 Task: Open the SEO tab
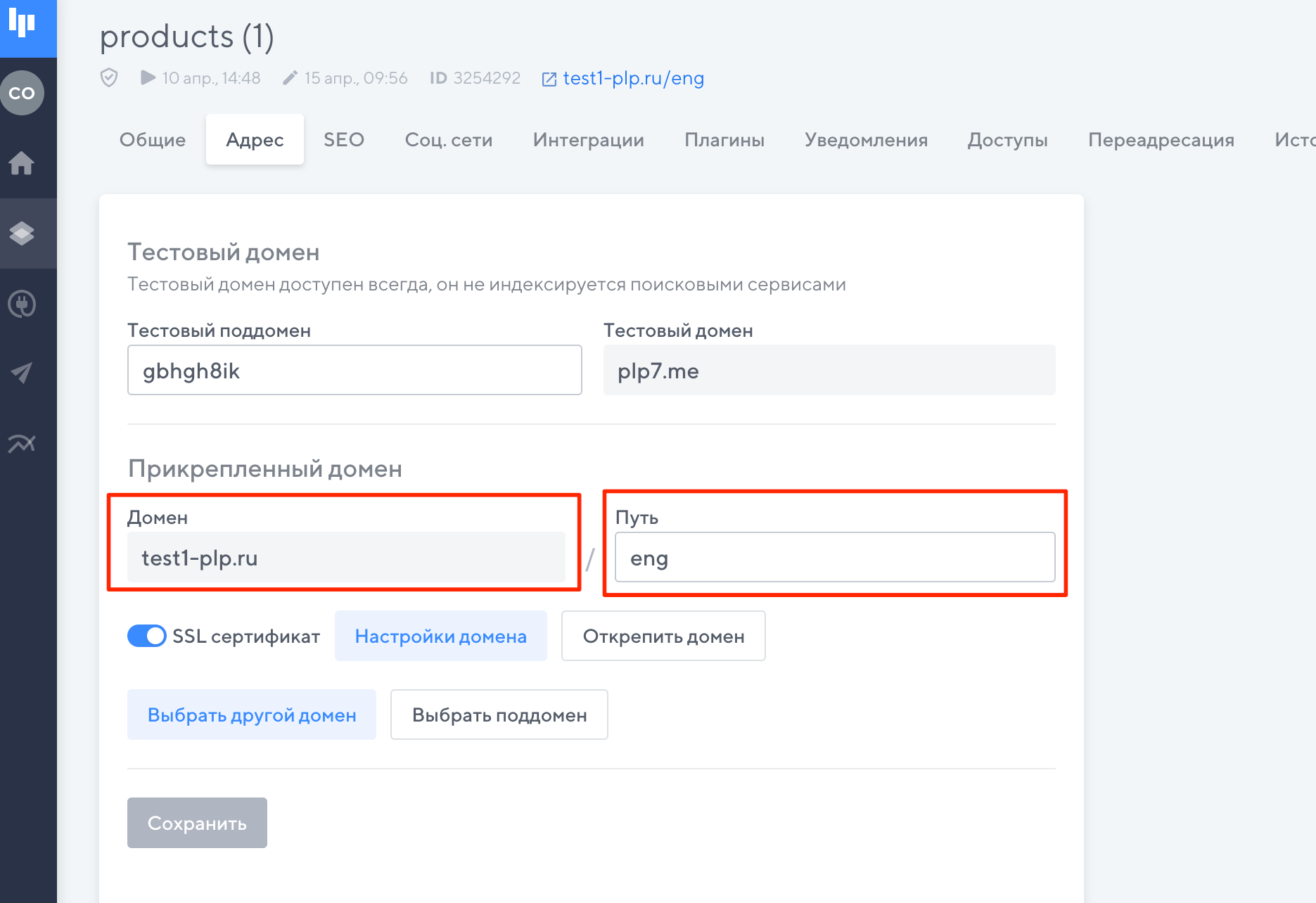[344, 139]
